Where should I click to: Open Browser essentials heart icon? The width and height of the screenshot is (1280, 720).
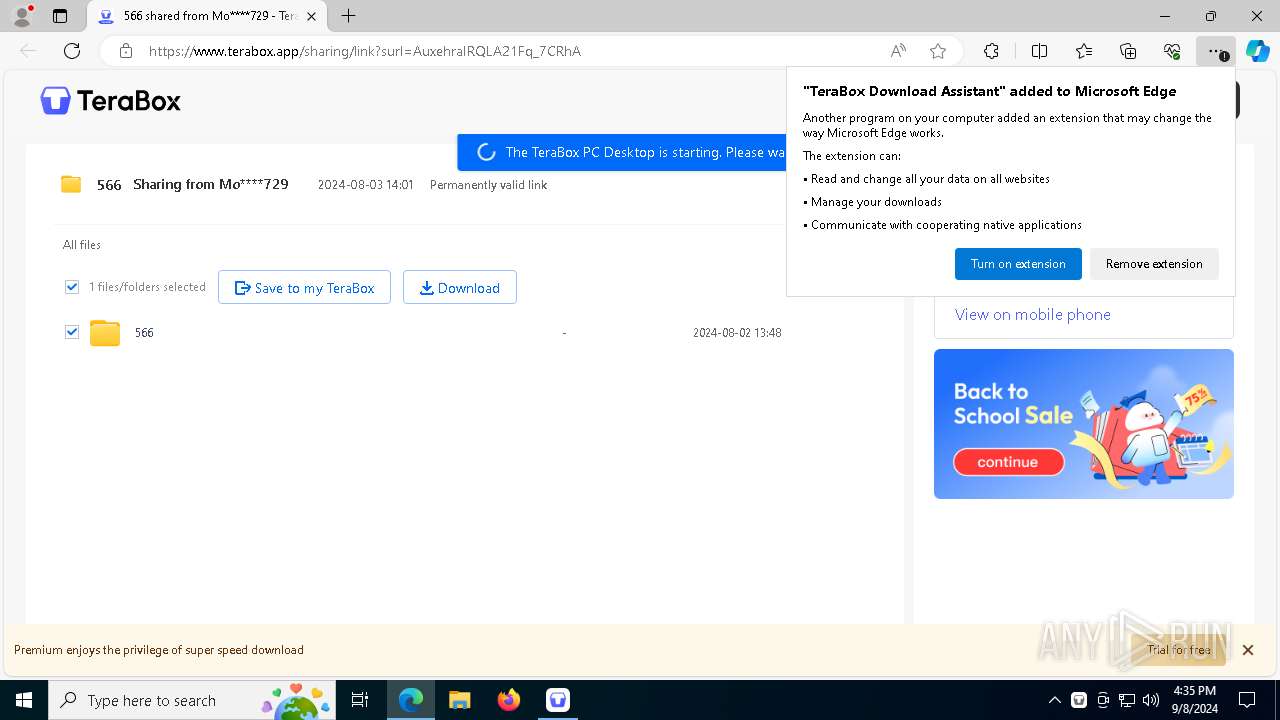pyautogui.click(x=1172, y=51)
